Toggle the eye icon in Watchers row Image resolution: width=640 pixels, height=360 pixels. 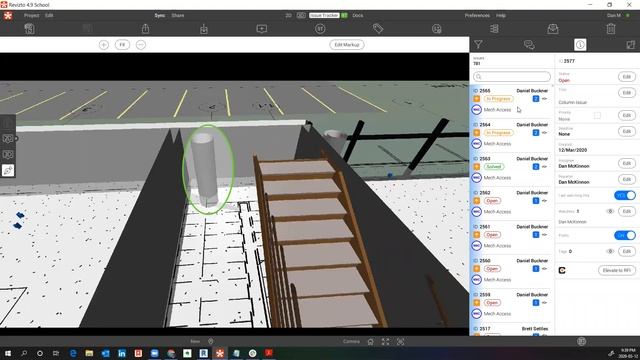(x=610, y=211)
